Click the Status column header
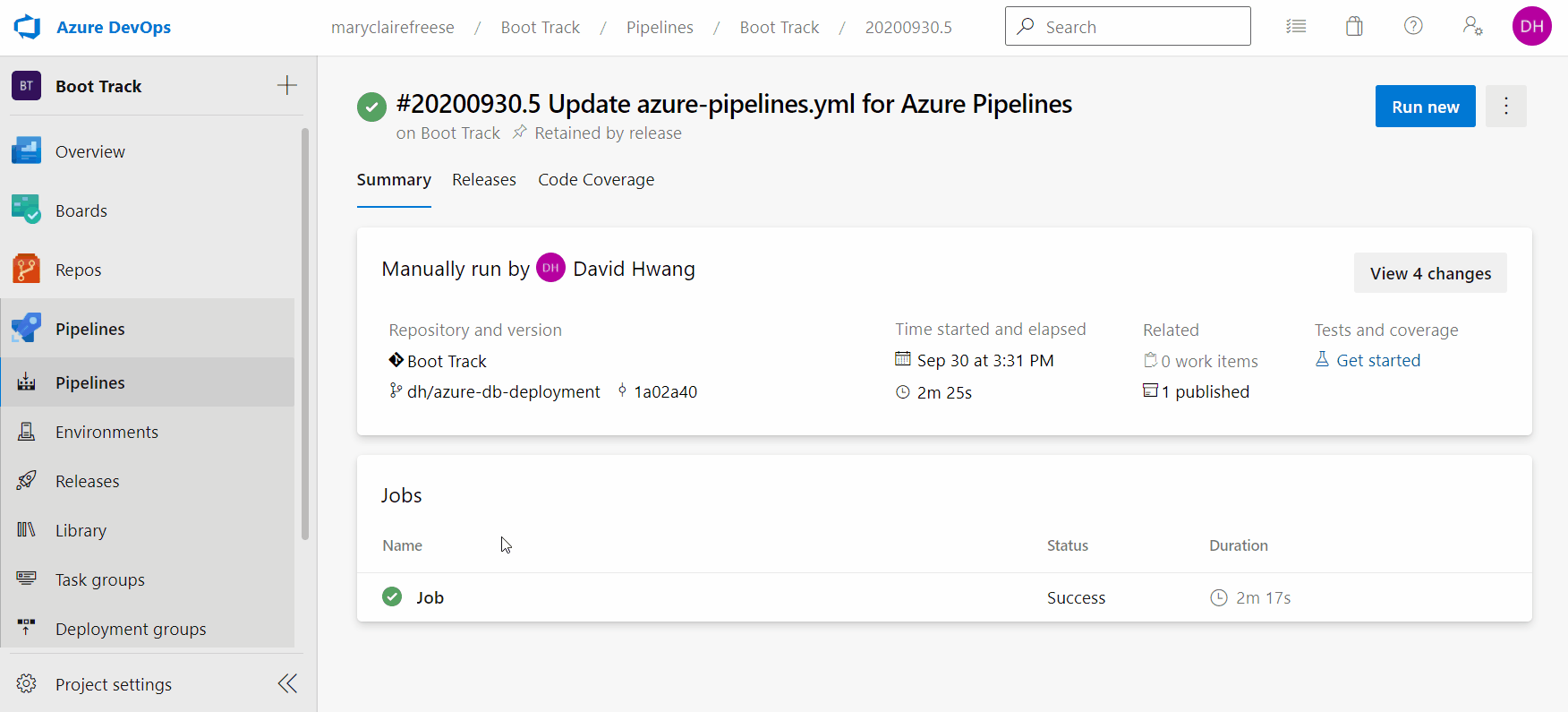Image resolution: width=1568 pixels, height=712 pixels. point(1068,545)
